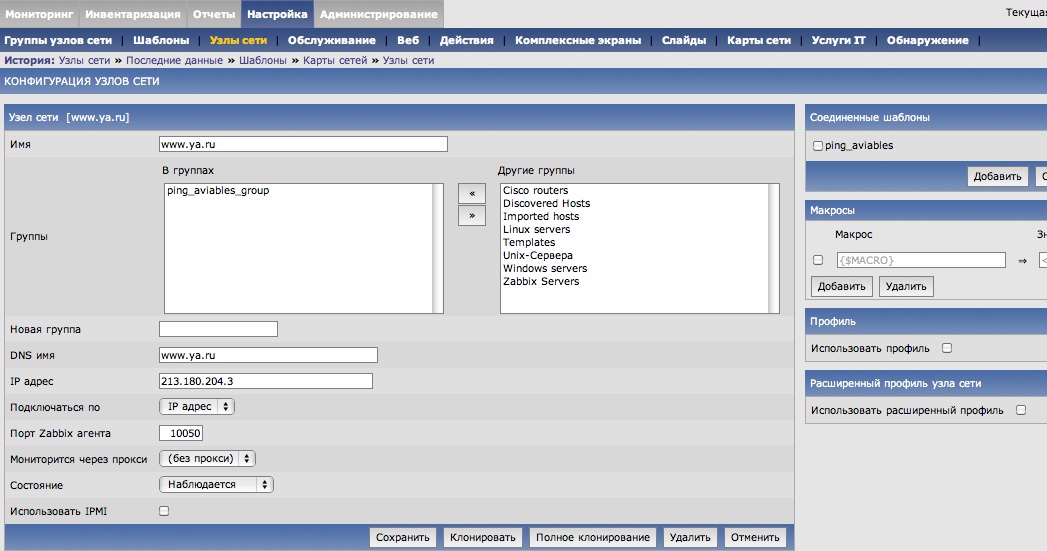The image size is (1047, 551).
Task: Open Карты сети submenu item
Action: (x=759, y=40)
